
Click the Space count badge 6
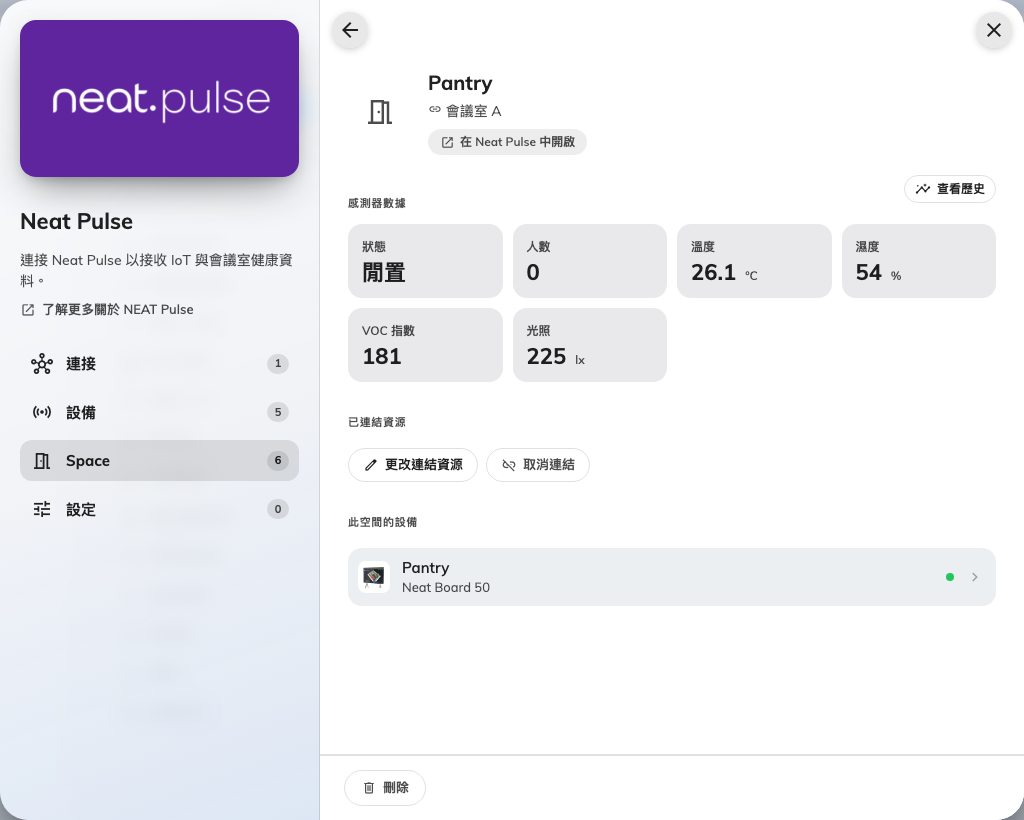[278, 461]
